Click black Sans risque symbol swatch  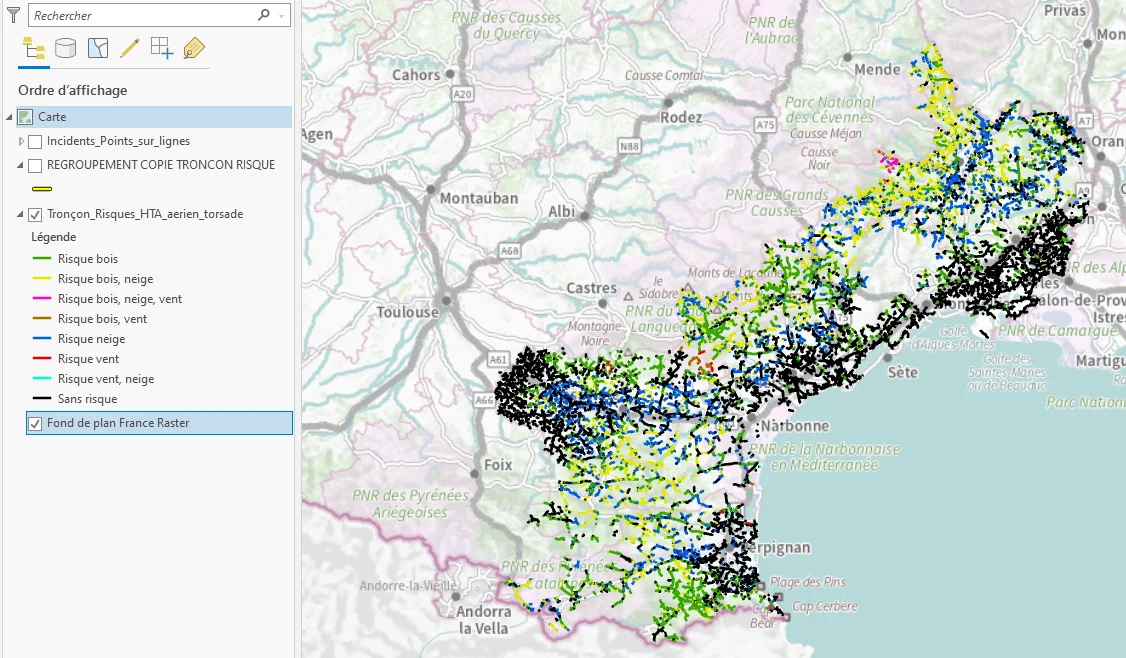coord(42,399)
